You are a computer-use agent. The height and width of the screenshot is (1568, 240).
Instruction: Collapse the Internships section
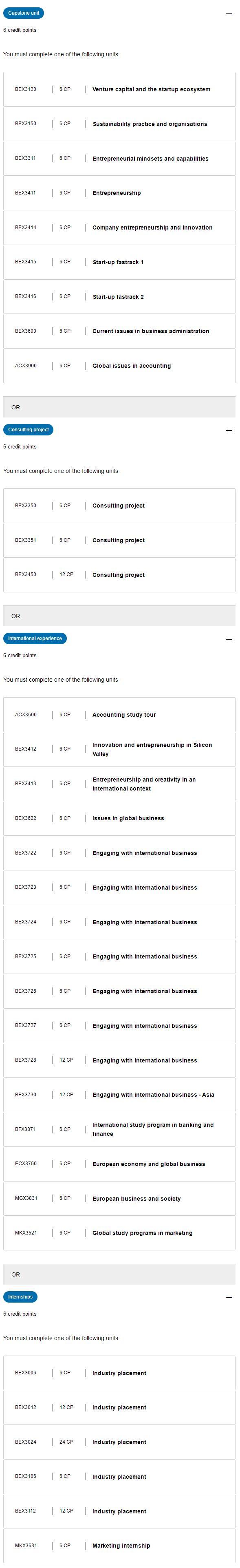229,1298
